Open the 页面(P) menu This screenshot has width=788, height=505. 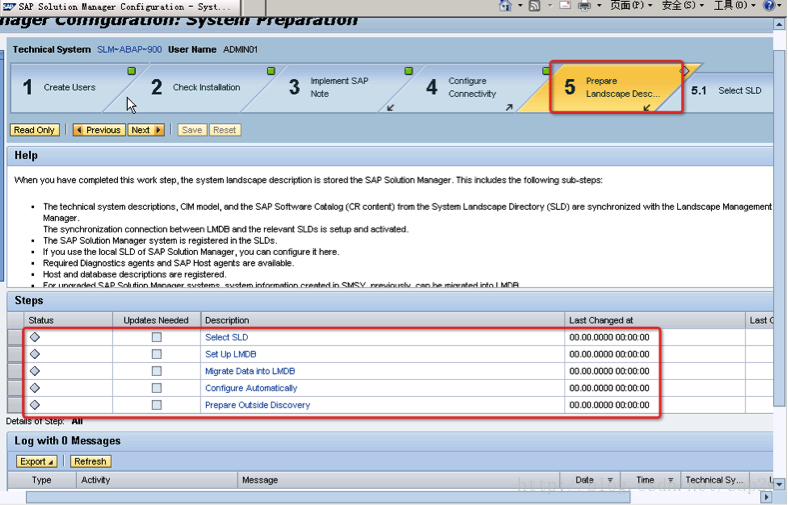coord(631,6)
